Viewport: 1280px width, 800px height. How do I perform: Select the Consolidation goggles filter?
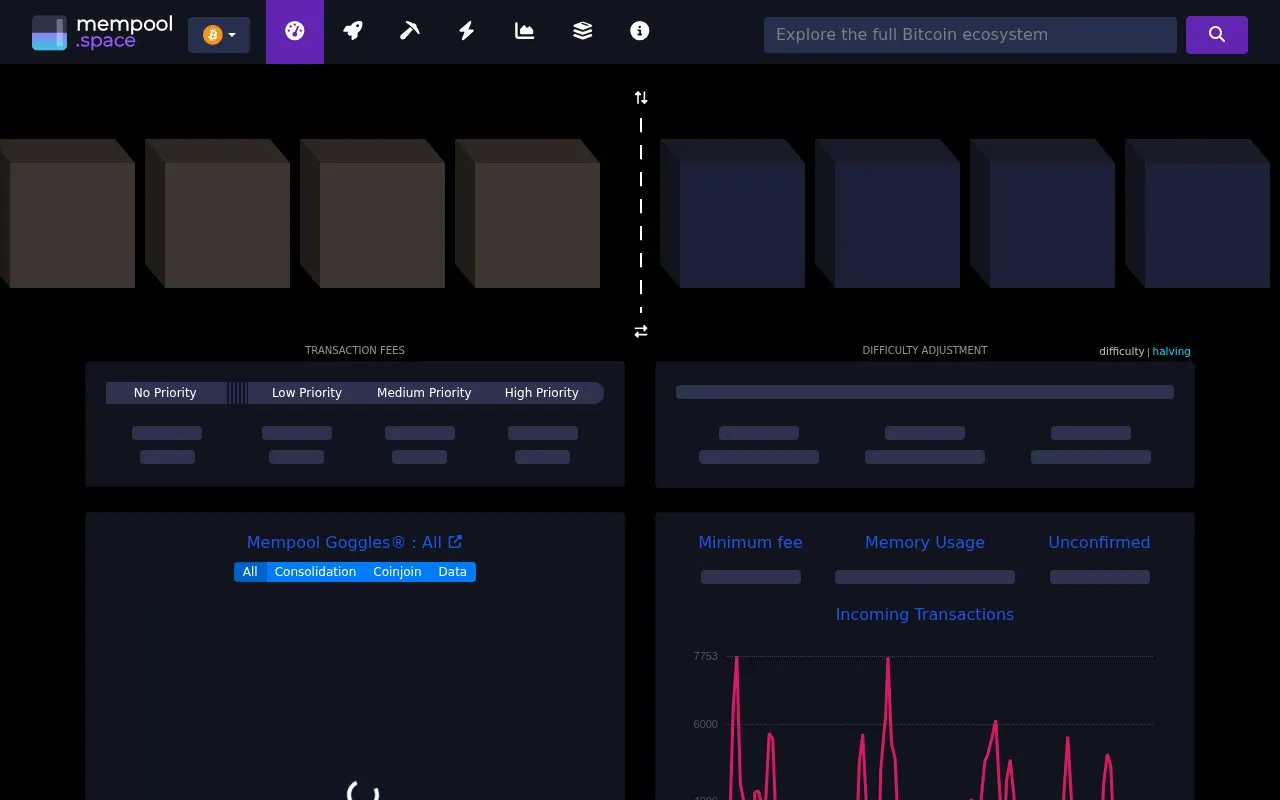point(315,572)
